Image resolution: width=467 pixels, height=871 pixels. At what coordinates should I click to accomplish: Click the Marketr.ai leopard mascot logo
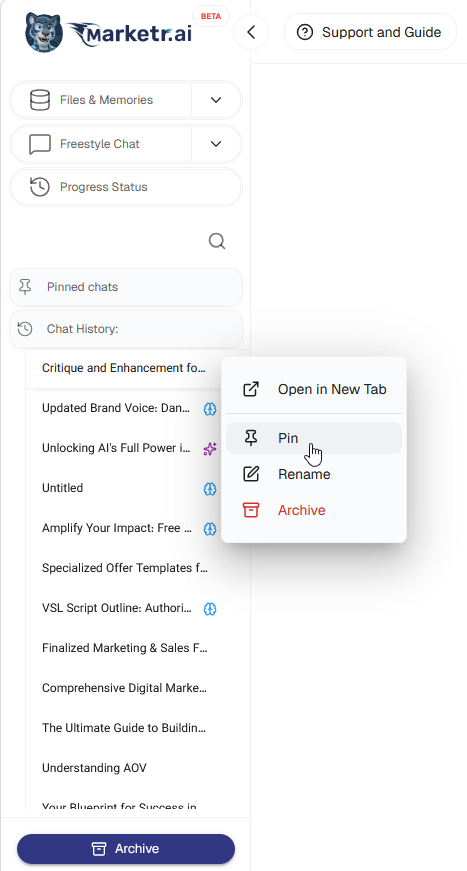coord(44,32)
